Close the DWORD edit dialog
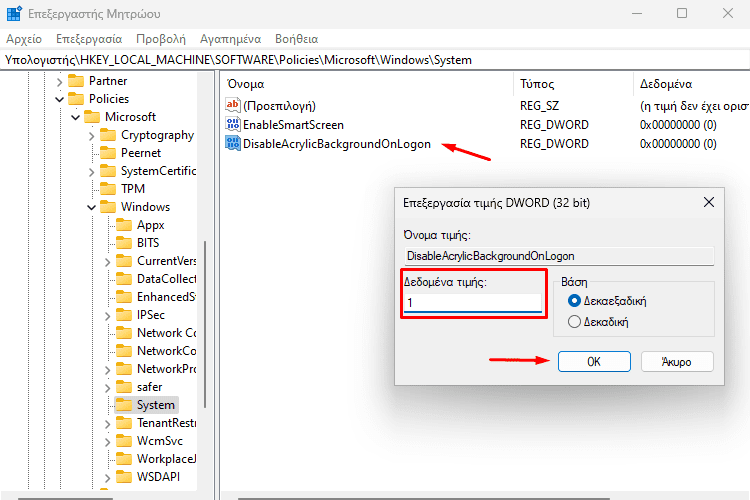Screen dimensions: 750x500 [709, 202]
